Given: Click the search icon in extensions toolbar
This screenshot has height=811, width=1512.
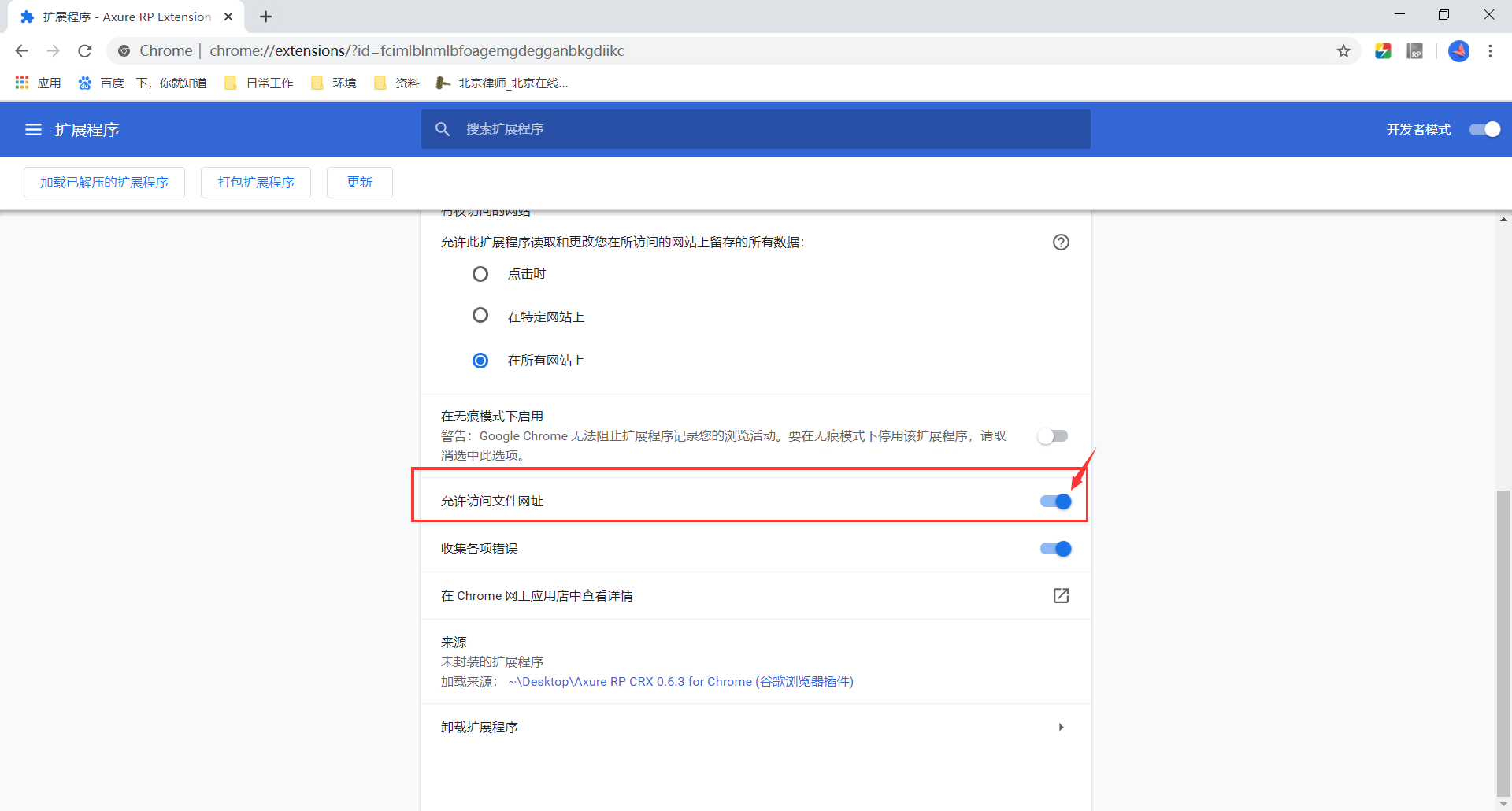Looking at the screenshot, I should click(x=443, y=129).
